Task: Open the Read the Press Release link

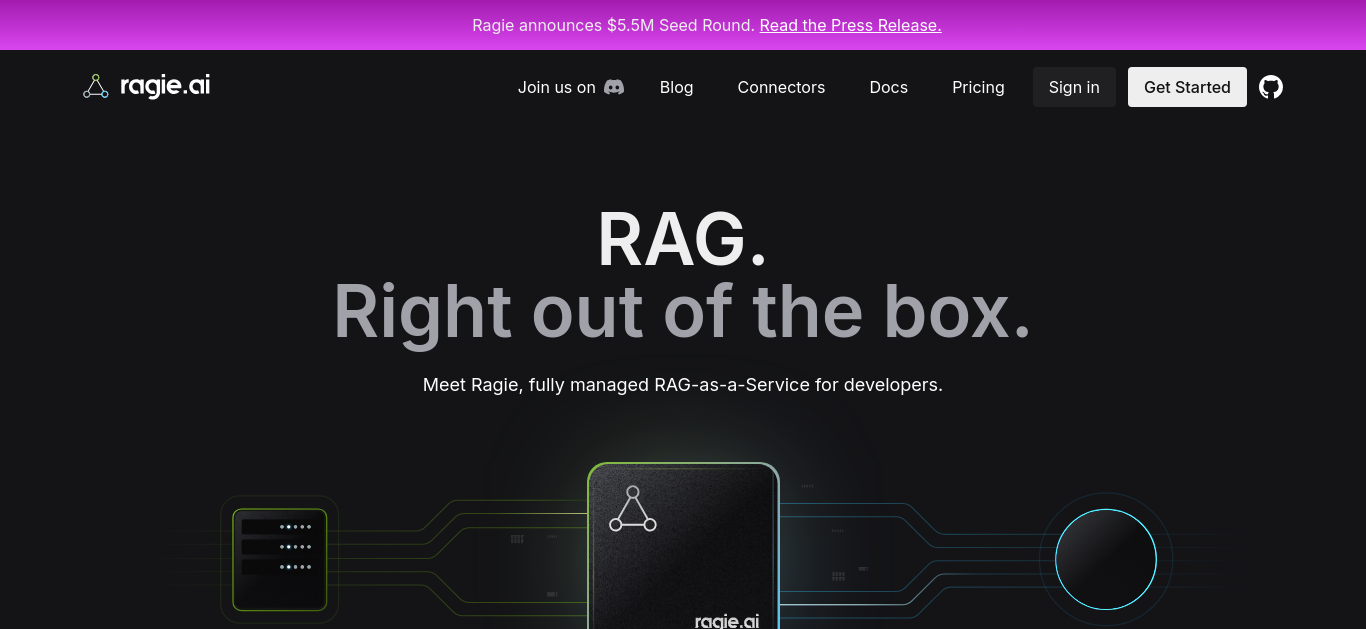Action: 850,25
